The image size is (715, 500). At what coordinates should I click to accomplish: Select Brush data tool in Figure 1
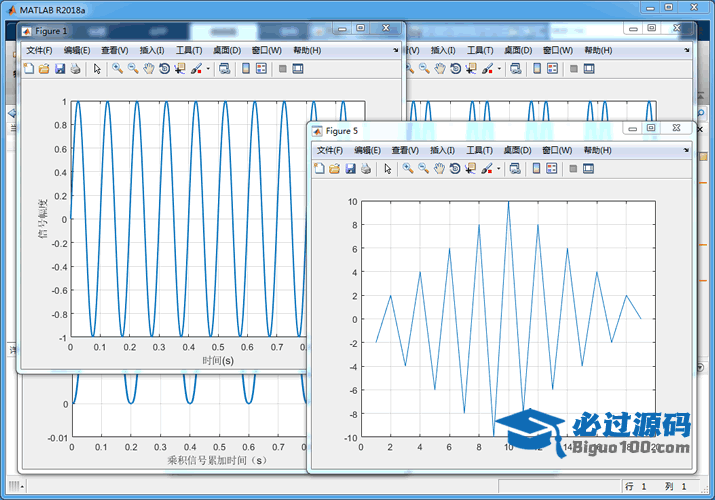pos(196,69)
